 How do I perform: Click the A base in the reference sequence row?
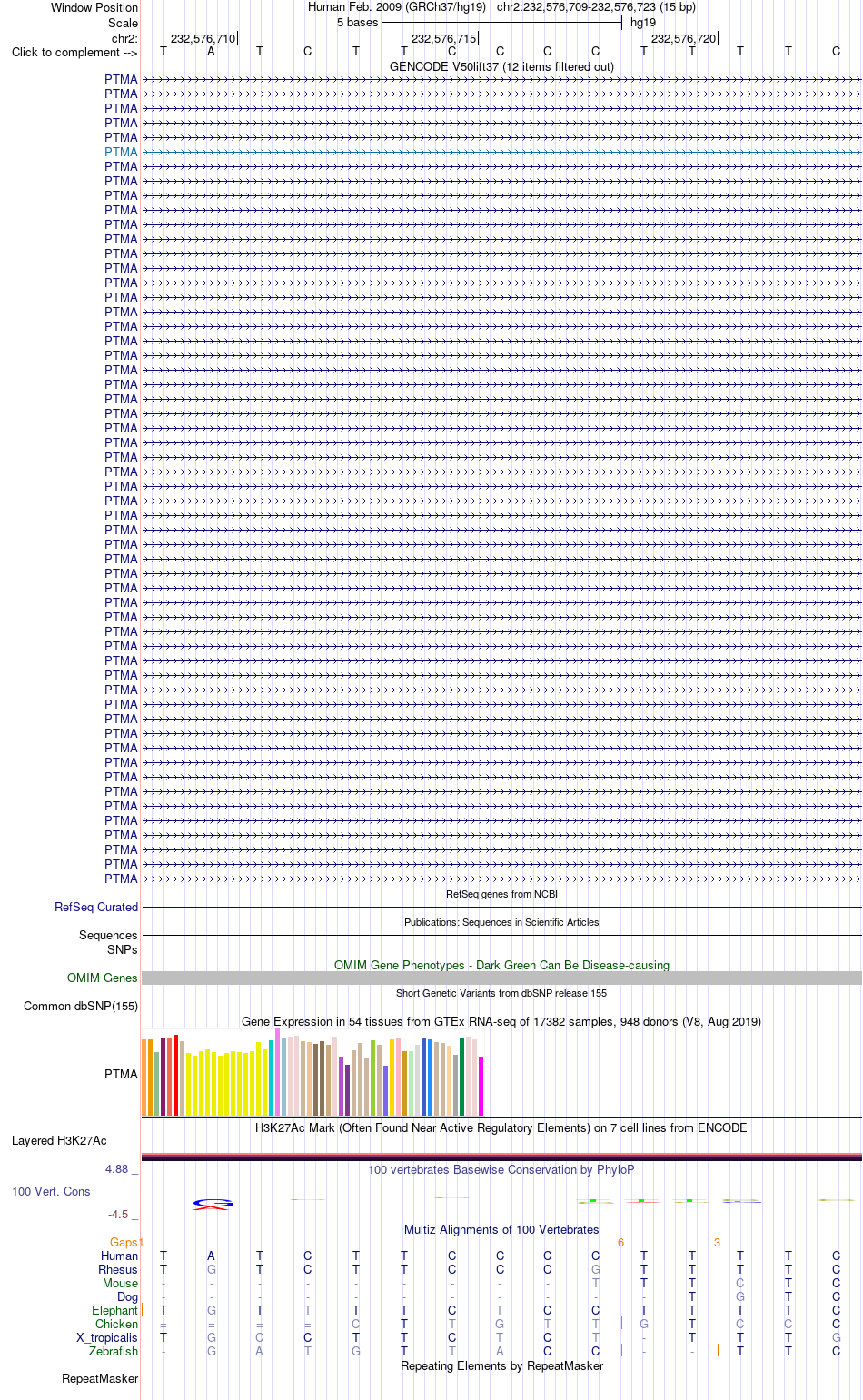tap(212, 52)
